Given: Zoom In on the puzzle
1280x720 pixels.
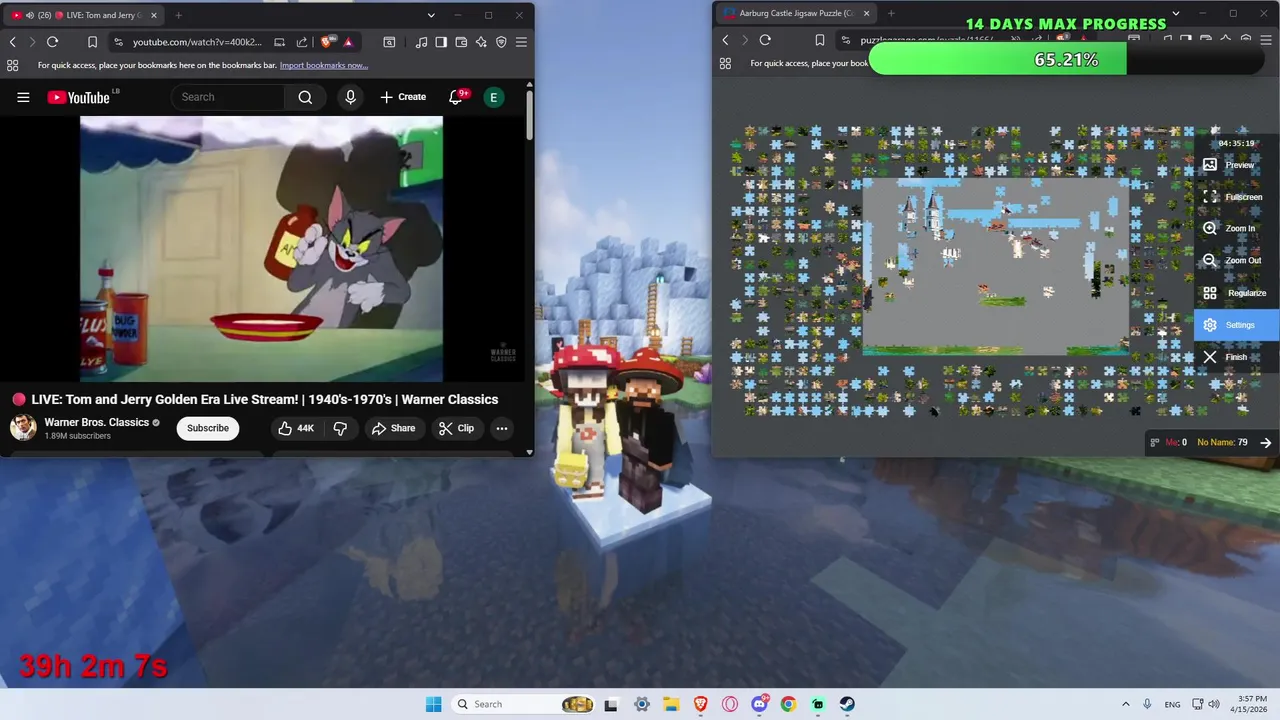Looking at the screenshot, I should pos(1236,229).
